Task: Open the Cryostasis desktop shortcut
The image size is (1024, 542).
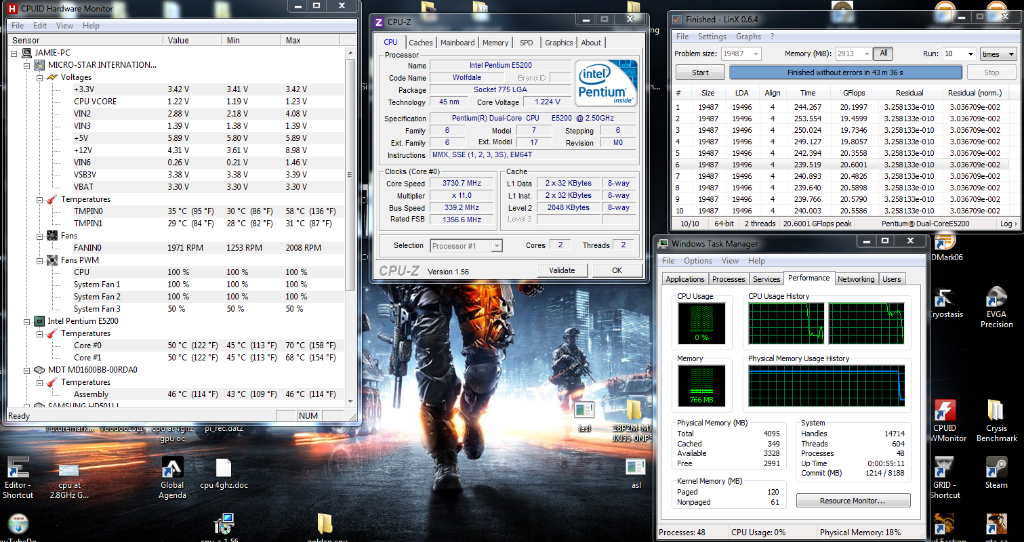Action: point(944,304)
